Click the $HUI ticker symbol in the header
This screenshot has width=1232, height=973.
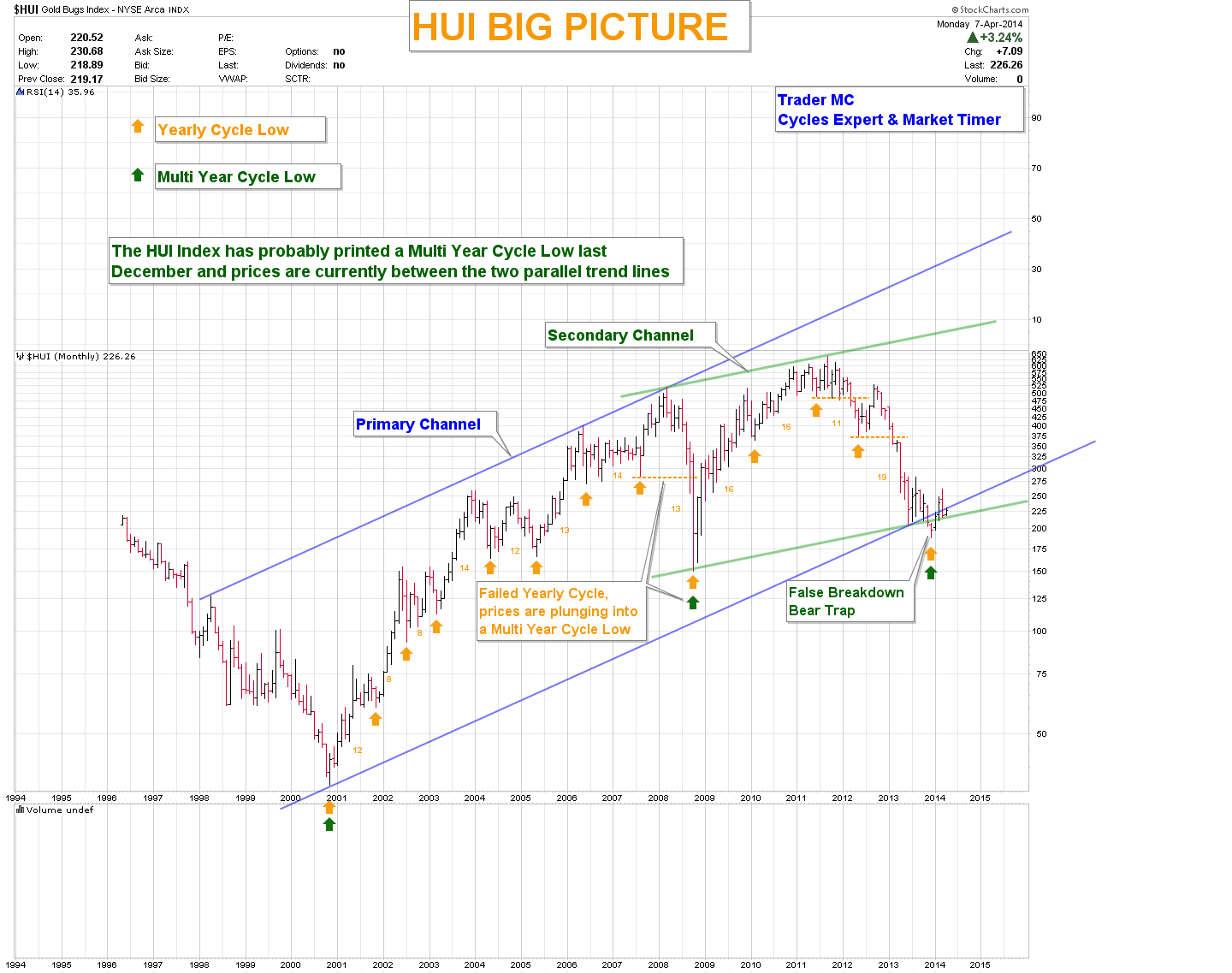pyautogui.click(x=26, y=9)
